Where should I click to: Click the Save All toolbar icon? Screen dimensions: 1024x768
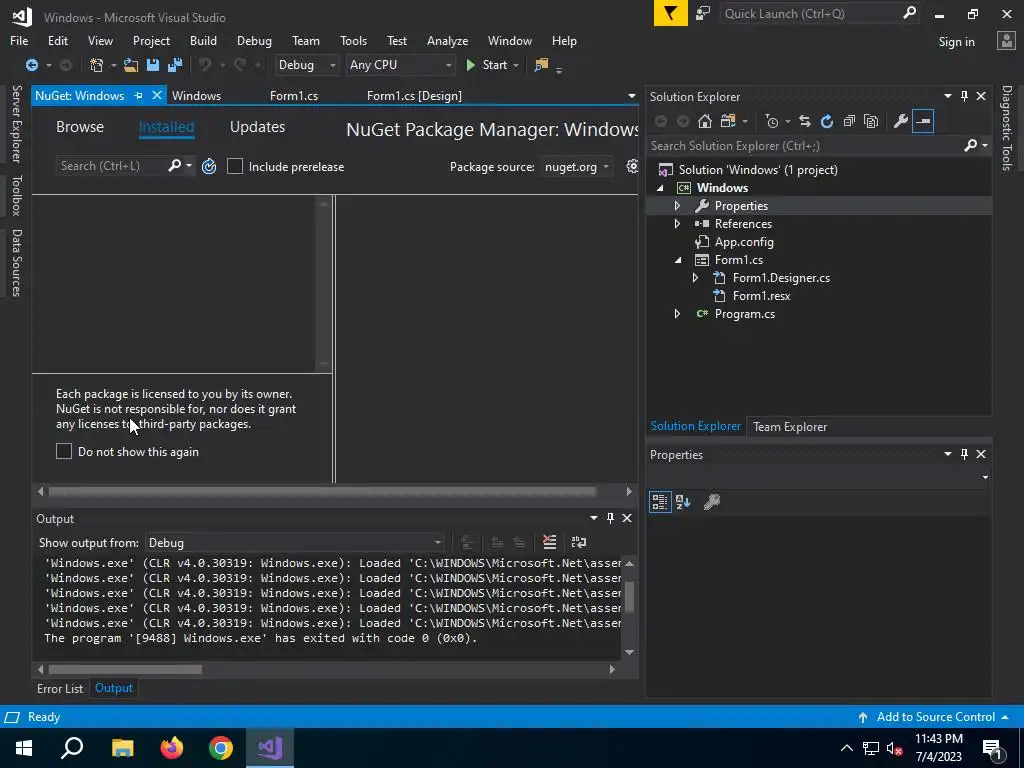(x=175, y=65)
